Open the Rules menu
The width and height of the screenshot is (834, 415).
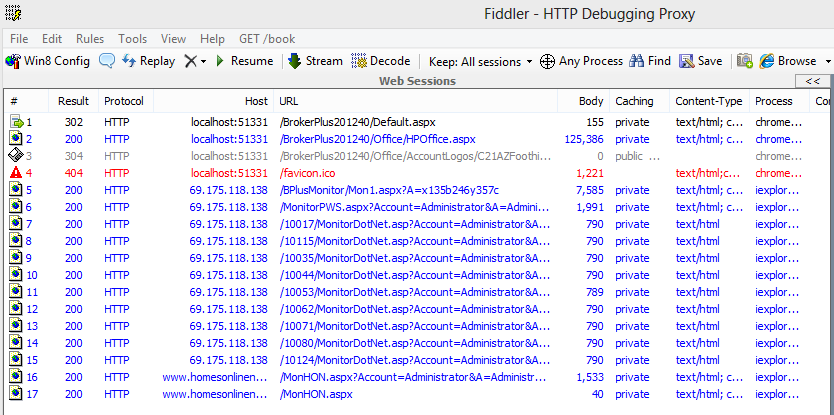pyautogui.click(x=89, y=38)
